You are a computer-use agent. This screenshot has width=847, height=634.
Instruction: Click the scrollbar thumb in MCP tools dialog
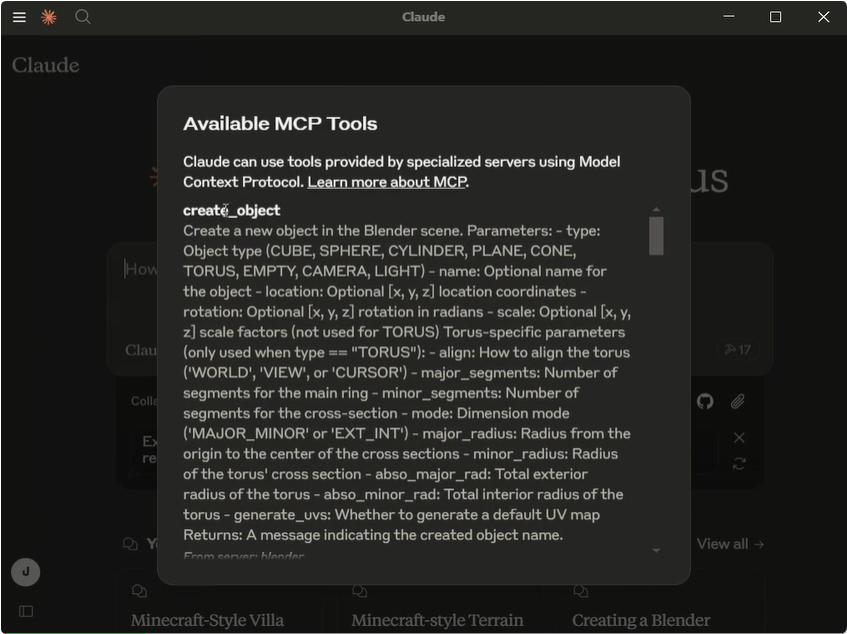[656, 235]
